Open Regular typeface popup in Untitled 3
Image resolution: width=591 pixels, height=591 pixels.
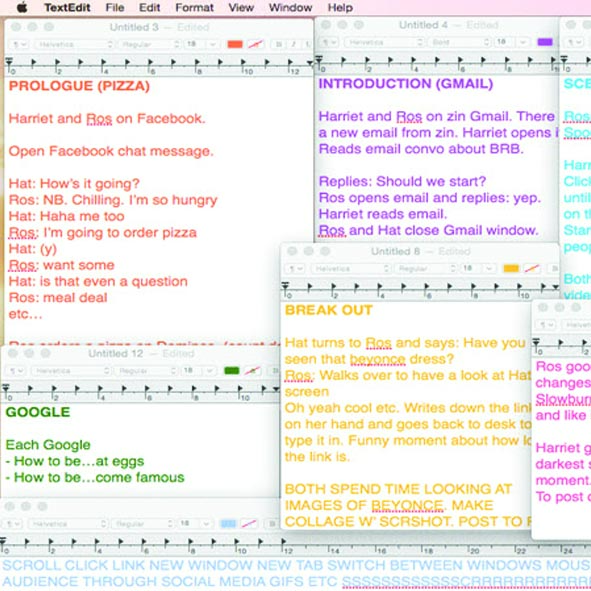pos(150,44)
